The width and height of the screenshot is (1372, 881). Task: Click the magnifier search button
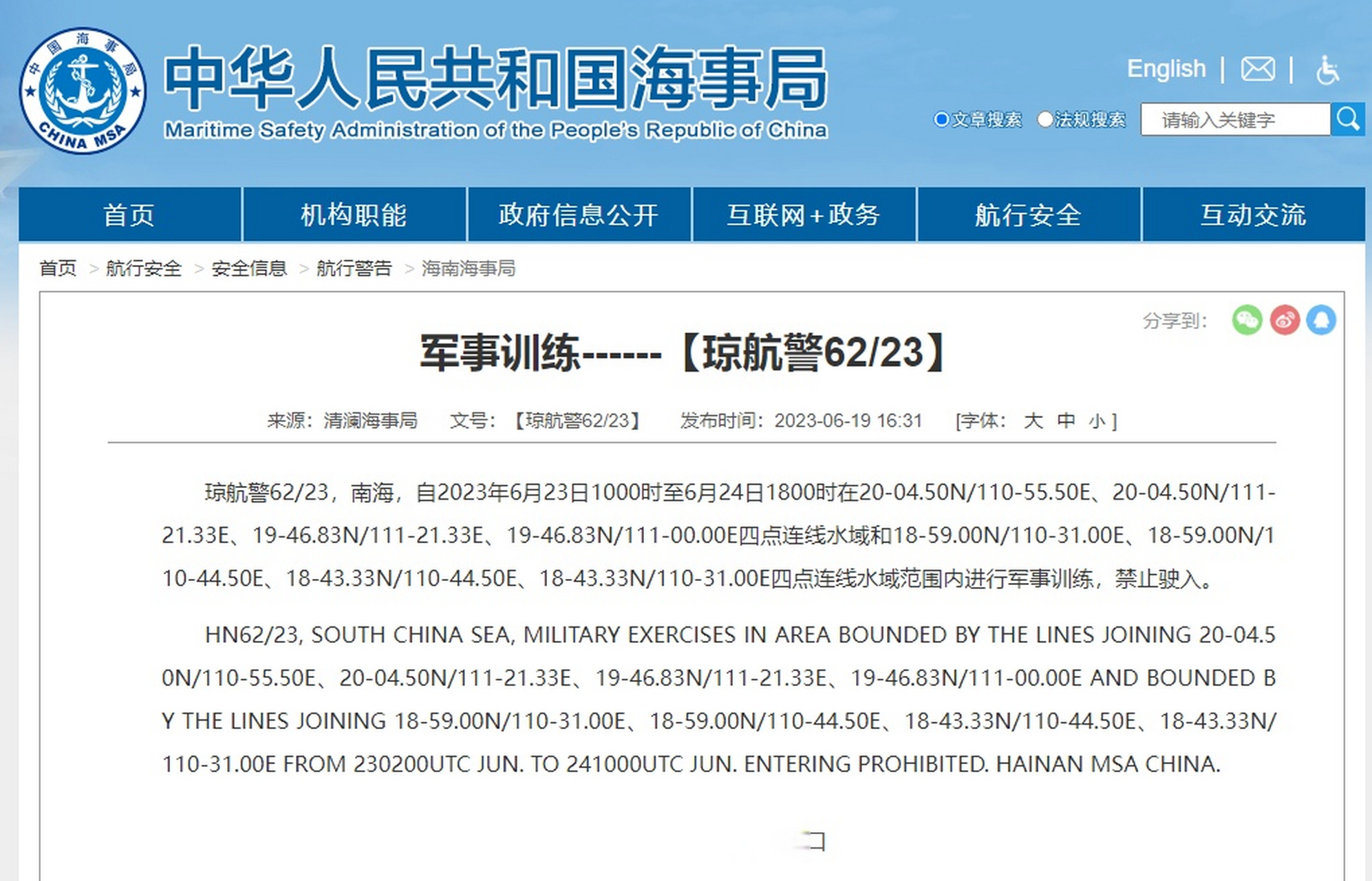click(1347, 119)
